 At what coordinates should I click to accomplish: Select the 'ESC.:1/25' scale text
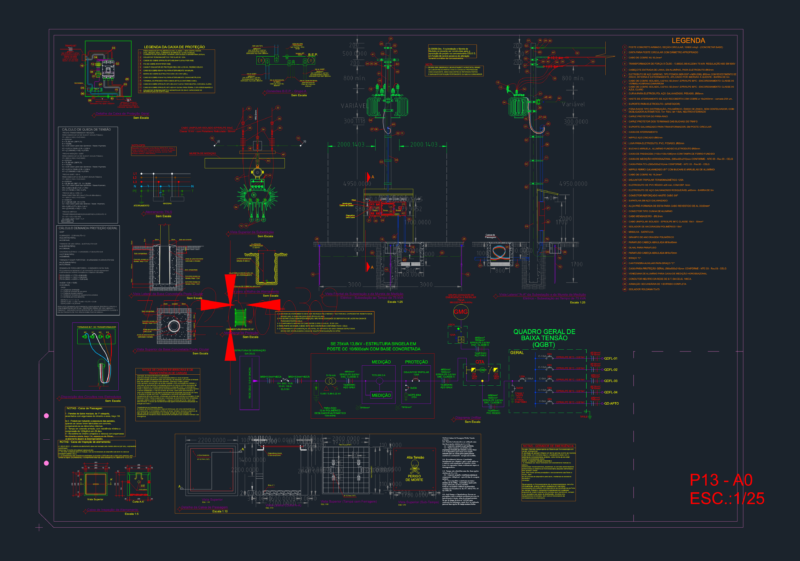[727, 499]
